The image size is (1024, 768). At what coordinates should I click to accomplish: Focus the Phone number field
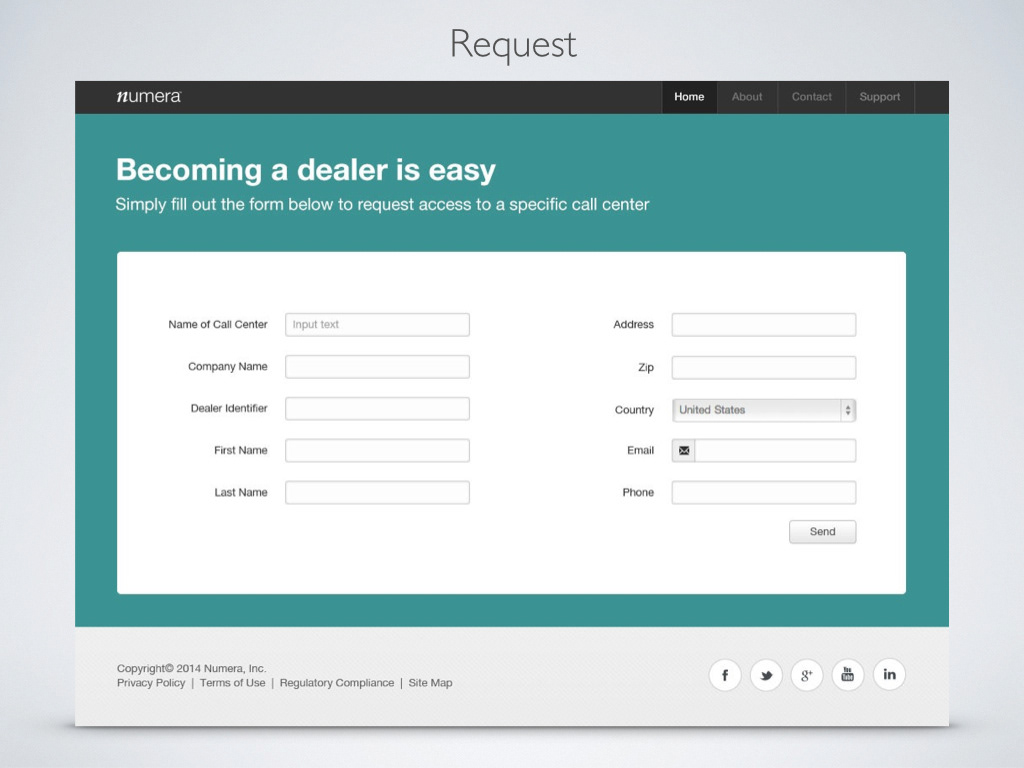(x=763, y=492)
